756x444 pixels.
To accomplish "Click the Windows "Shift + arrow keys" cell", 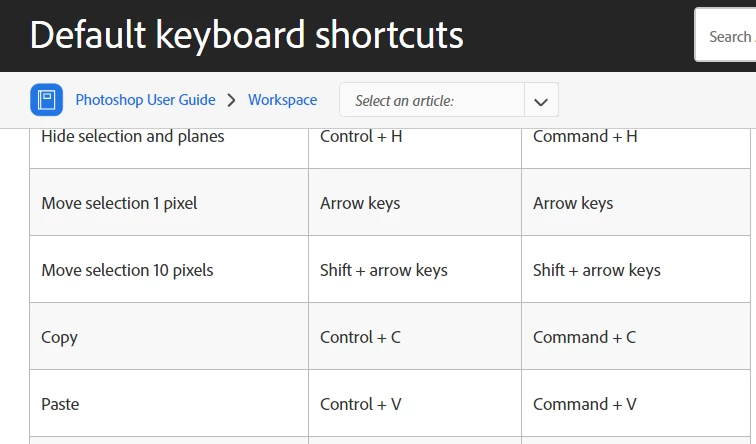I will coord(384,270).
